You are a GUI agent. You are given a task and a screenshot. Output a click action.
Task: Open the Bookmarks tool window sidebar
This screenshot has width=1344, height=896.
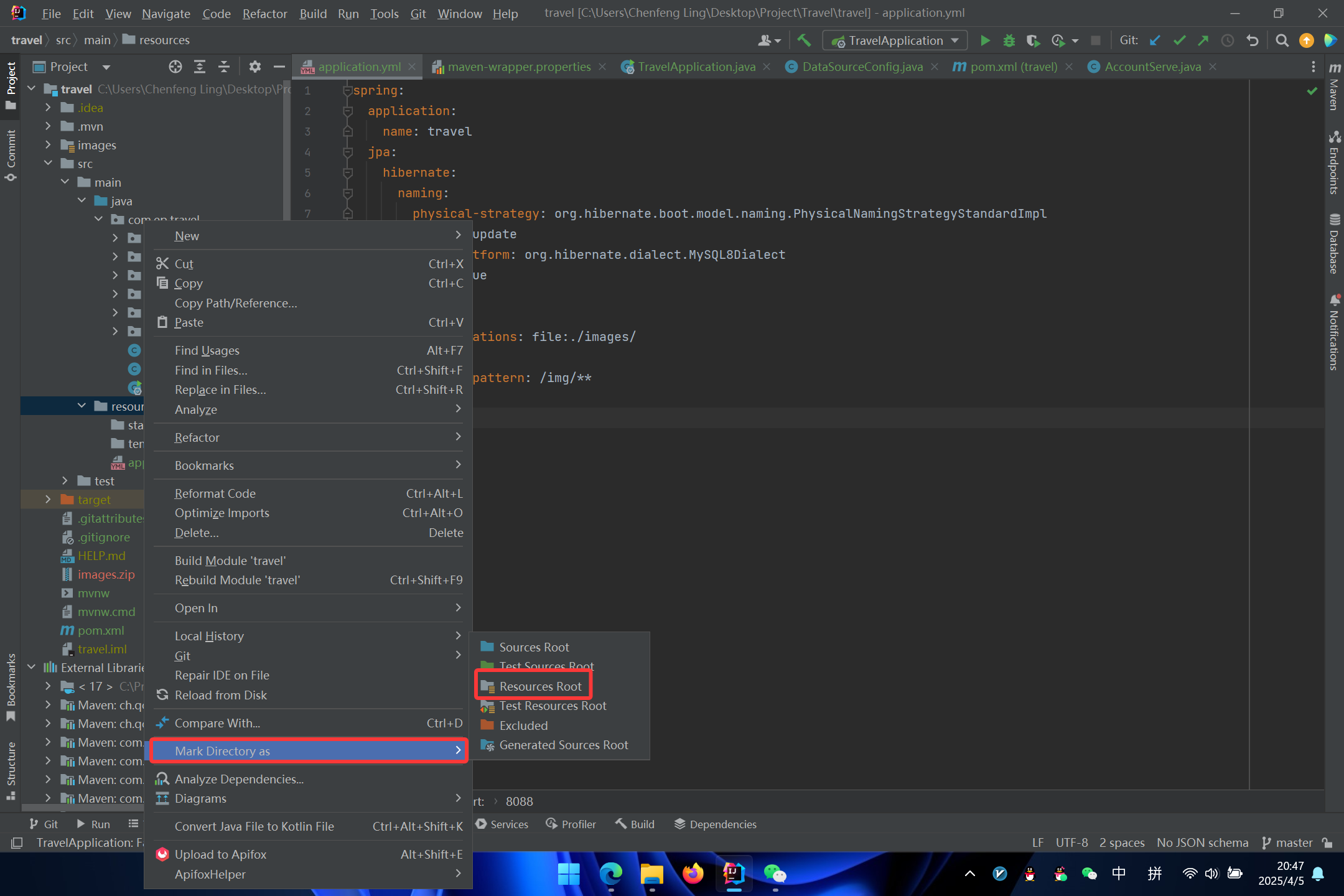tap(11, 686)
